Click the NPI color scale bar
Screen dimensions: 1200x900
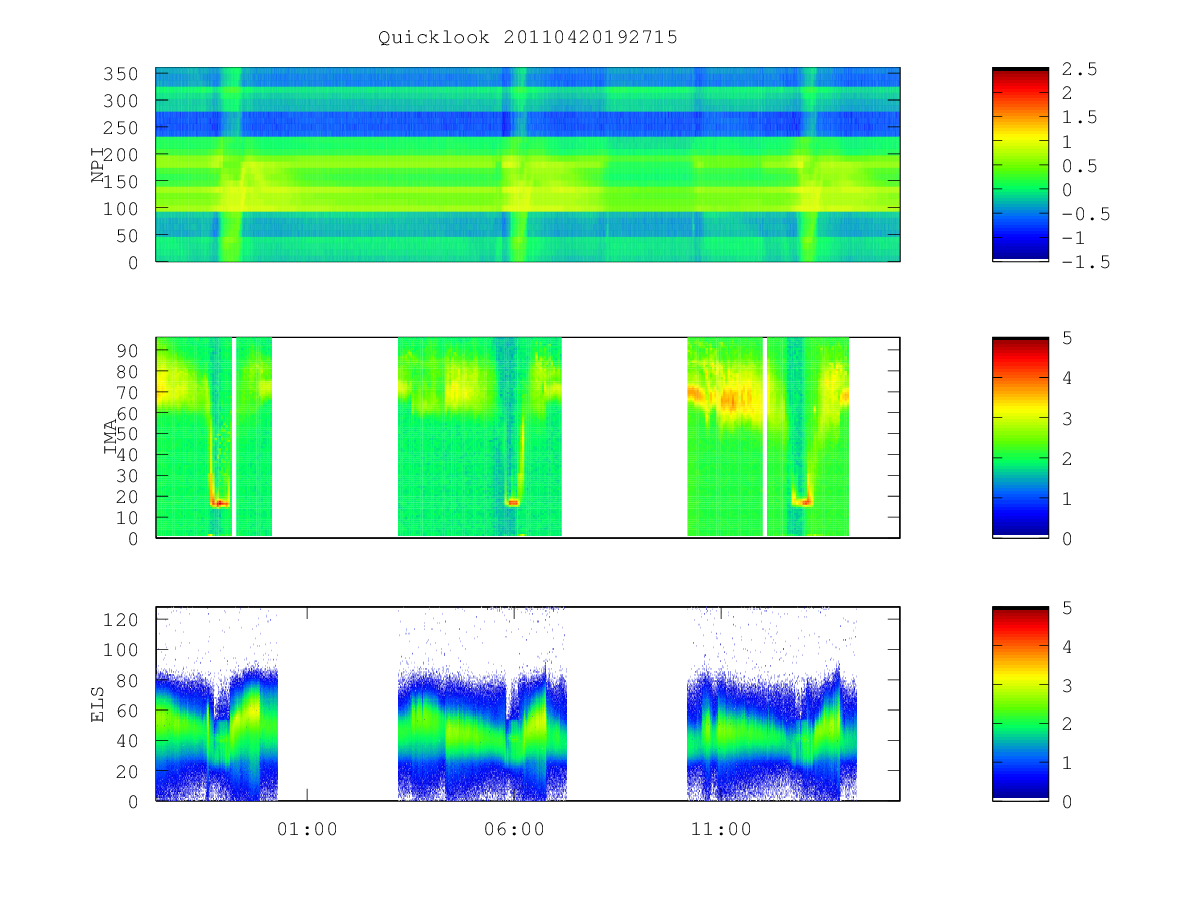pos(1020,165)
